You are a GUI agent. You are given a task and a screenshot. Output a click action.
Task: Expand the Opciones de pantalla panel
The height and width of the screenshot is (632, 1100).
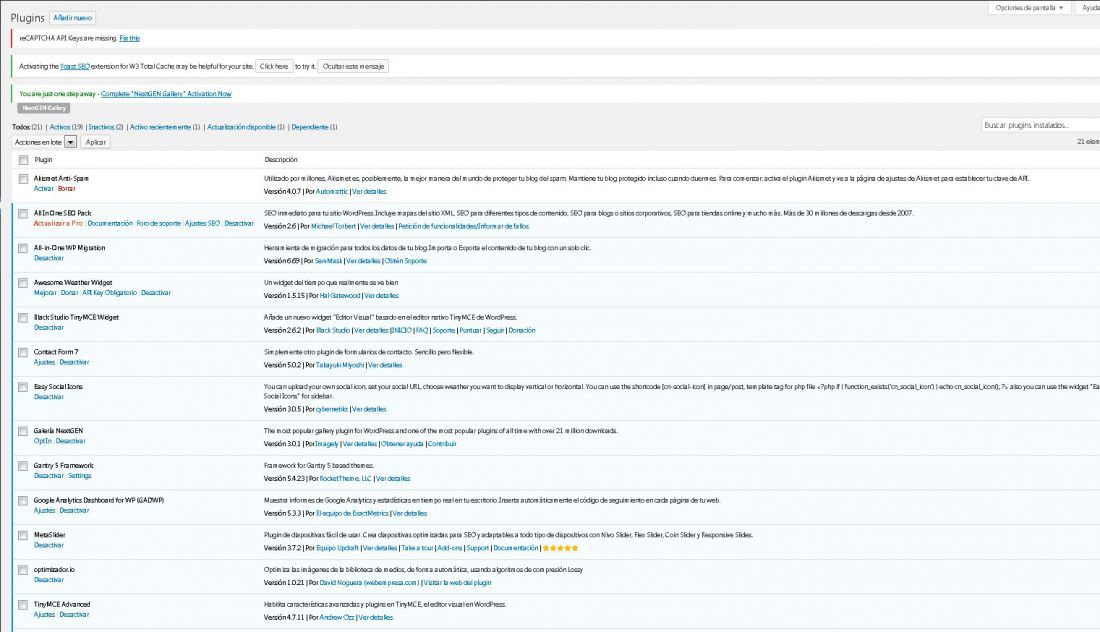[1029, 8]
